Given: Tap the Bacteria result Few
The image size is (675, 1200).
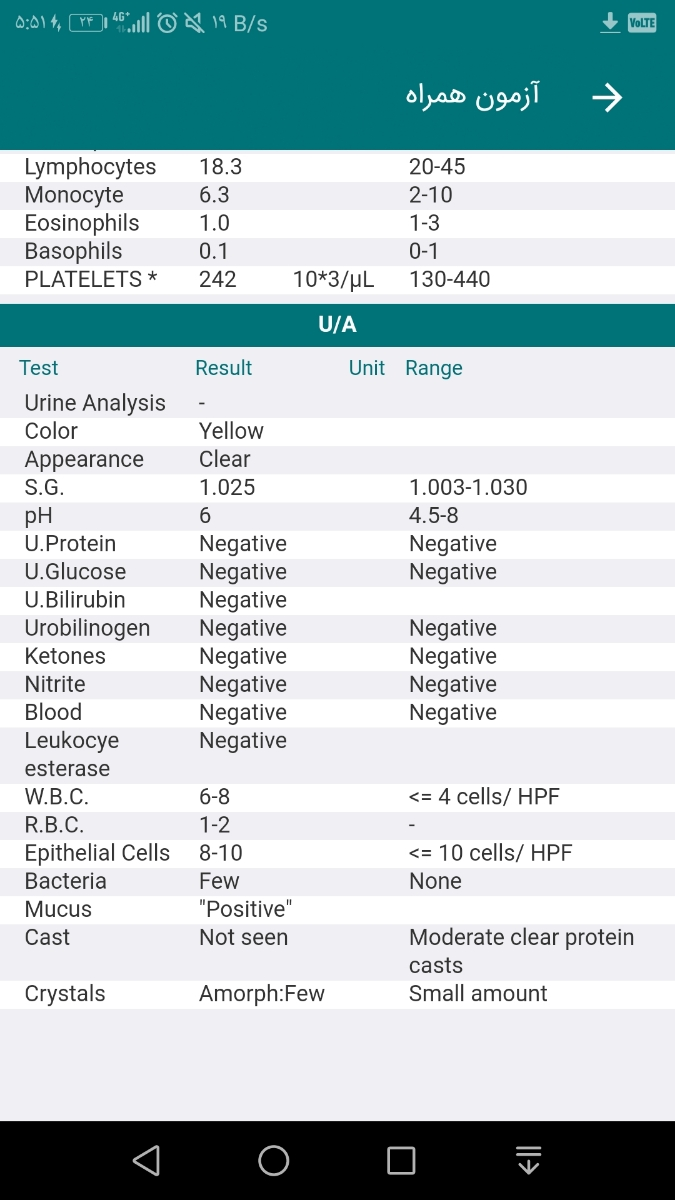Looking at the screenshot, I should tap(218, 881).
